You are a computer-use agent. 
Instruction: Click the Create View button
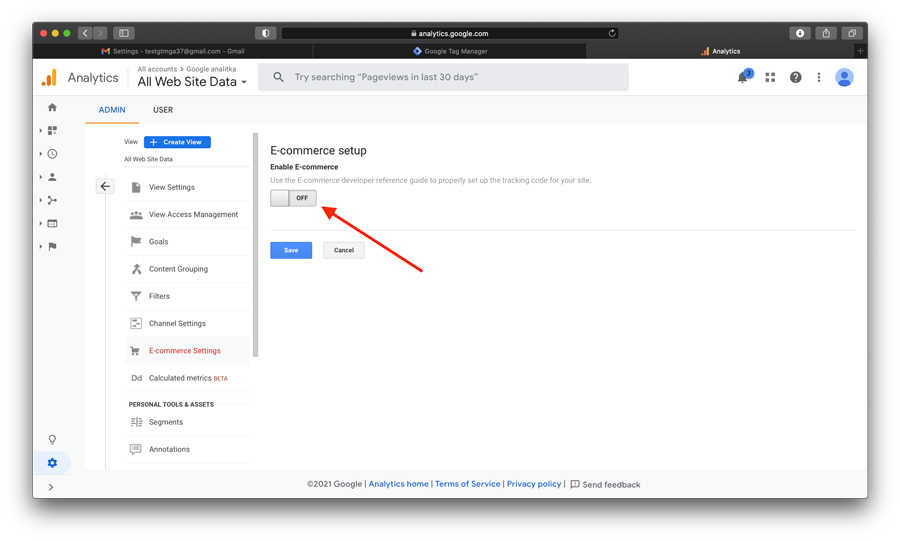(177, 142)
